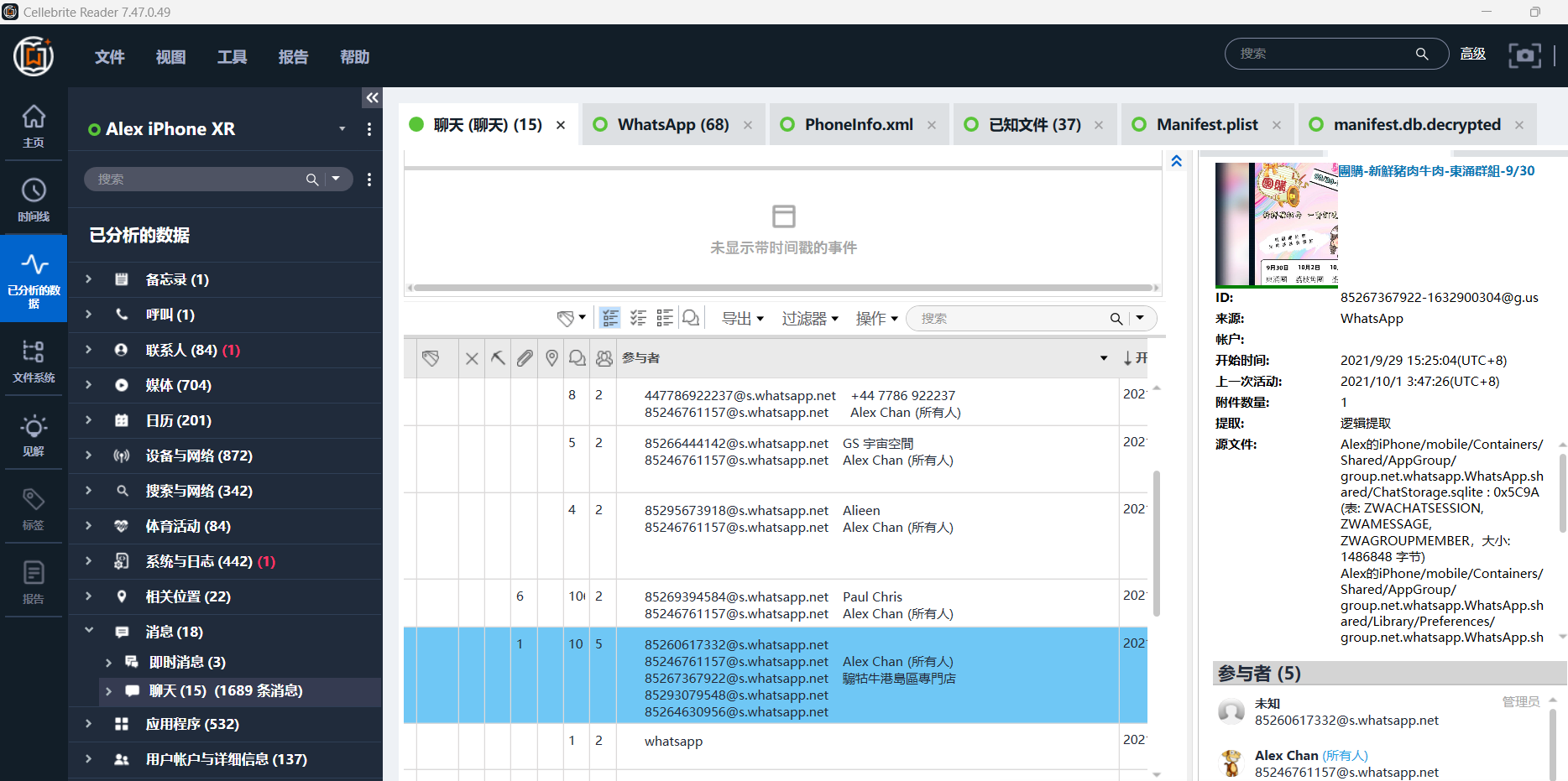Click the deleted (X) column header icon
The width and height of the screenshot is (1568, 781).
tap(472, 358)
